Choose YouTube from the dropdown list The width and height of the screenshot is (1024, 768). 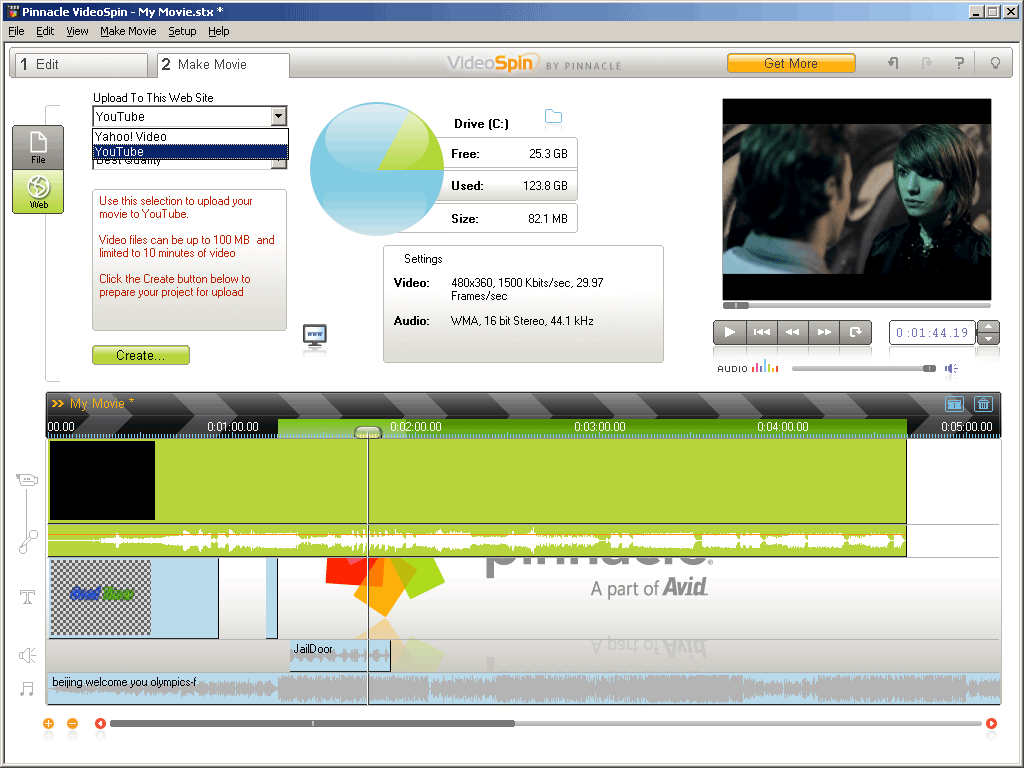click(x=190, y=152)
